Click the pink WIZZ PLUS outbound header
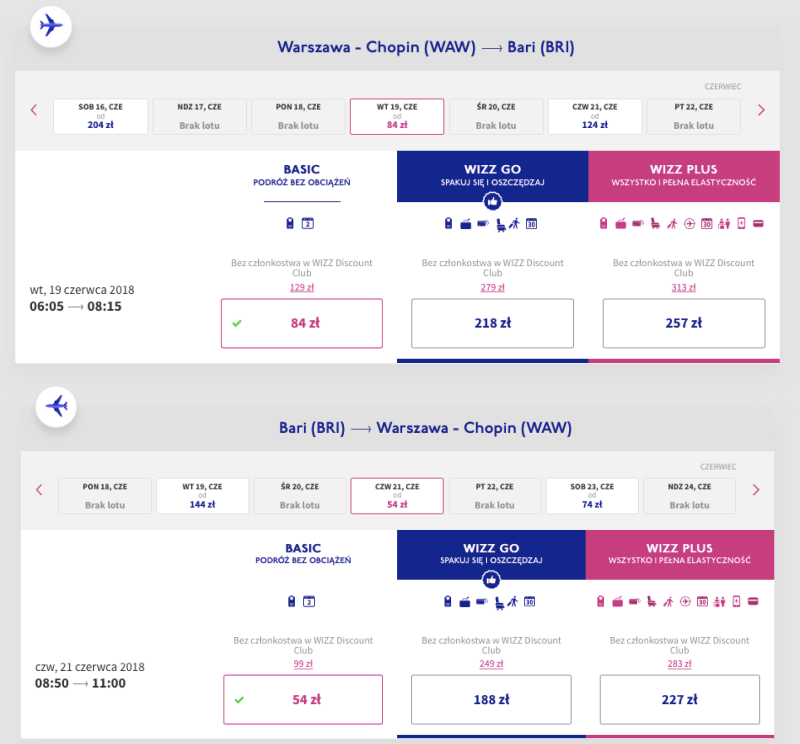 click(684, 176)
